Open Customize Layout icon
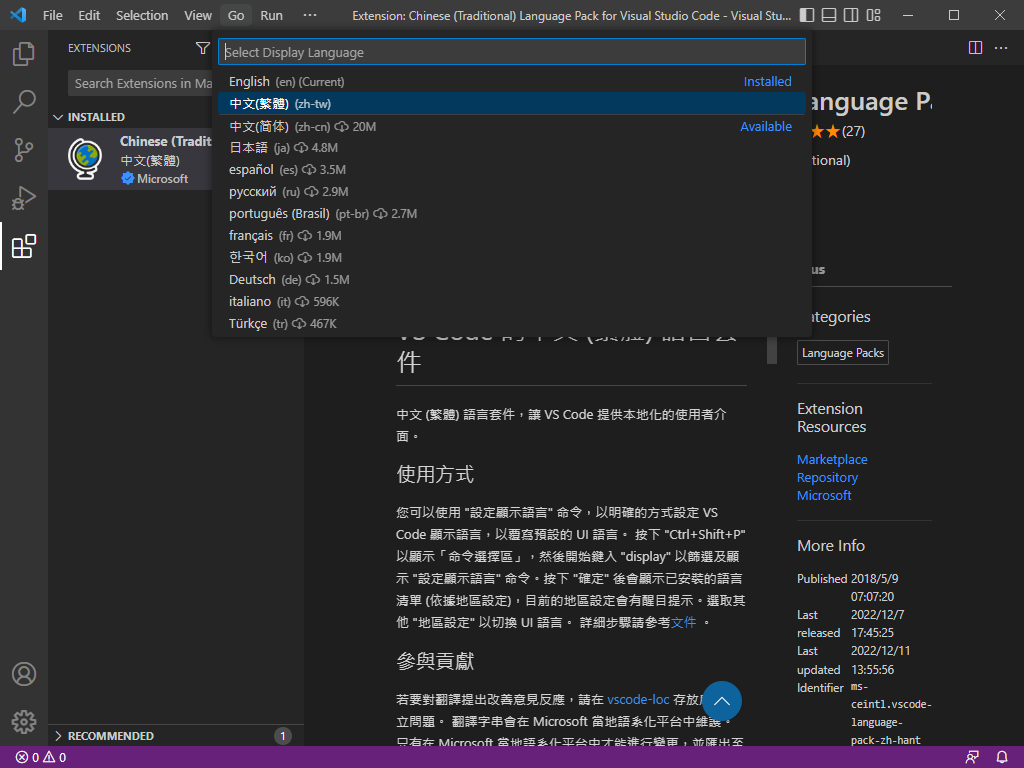 coord(873,15)
